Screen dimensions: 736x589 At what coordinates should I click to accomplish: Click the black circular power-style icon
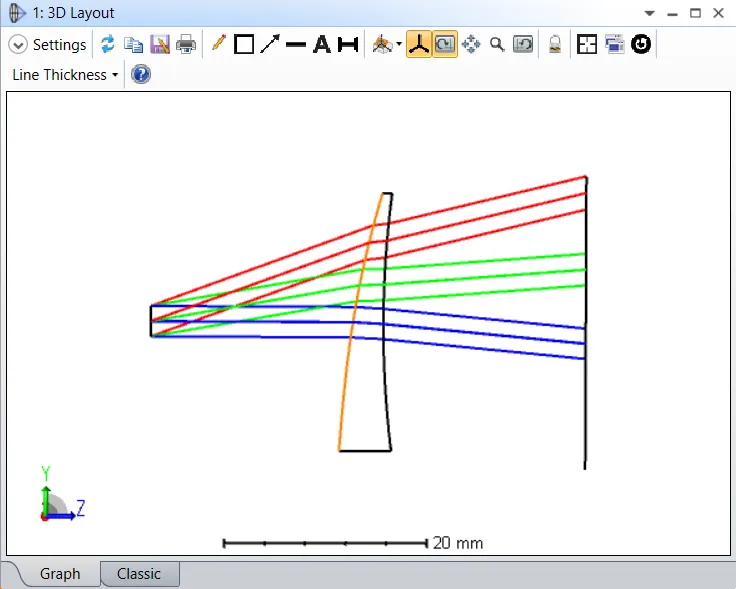(x=641, y=45)
